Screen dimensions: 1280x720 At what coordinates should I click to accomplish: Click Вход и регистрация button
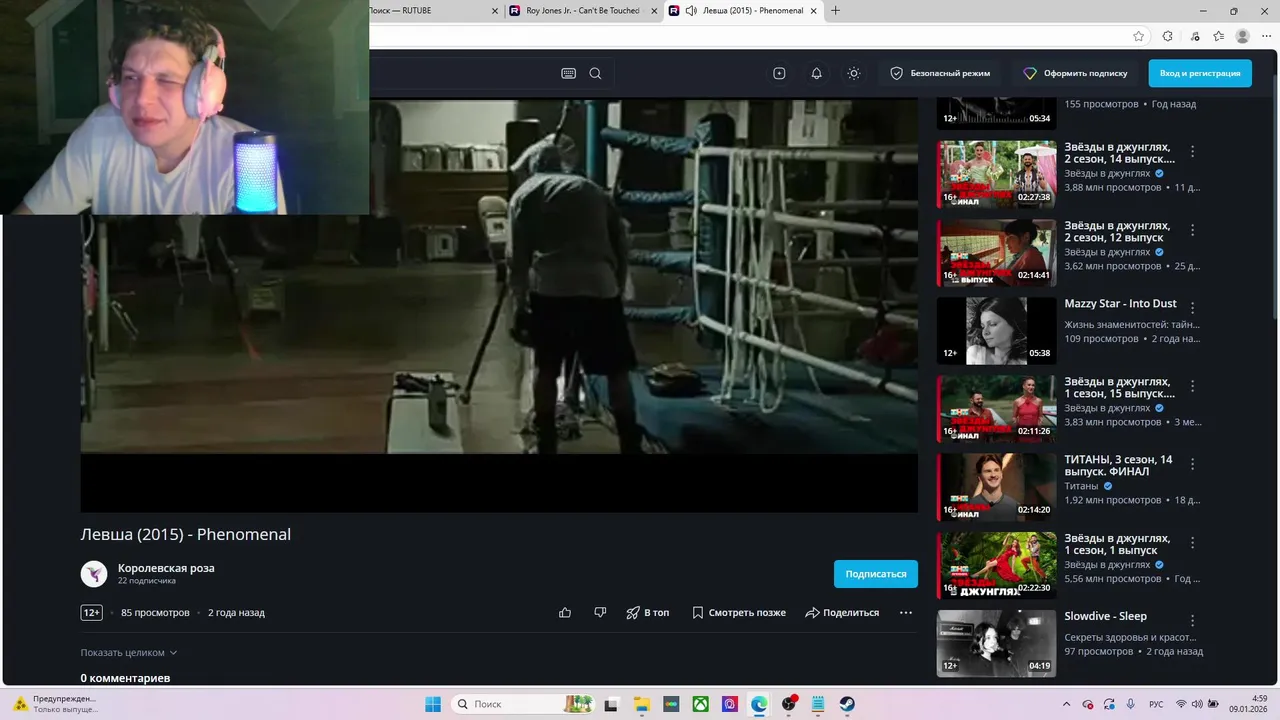(x=1200, y=73)
